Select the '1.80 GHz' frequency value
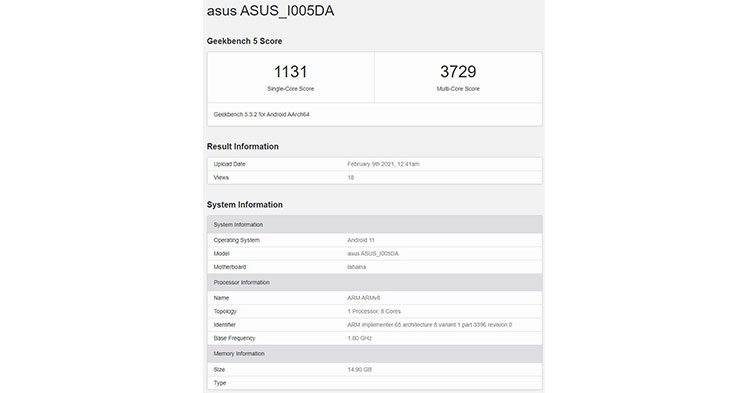 (359, 338)
